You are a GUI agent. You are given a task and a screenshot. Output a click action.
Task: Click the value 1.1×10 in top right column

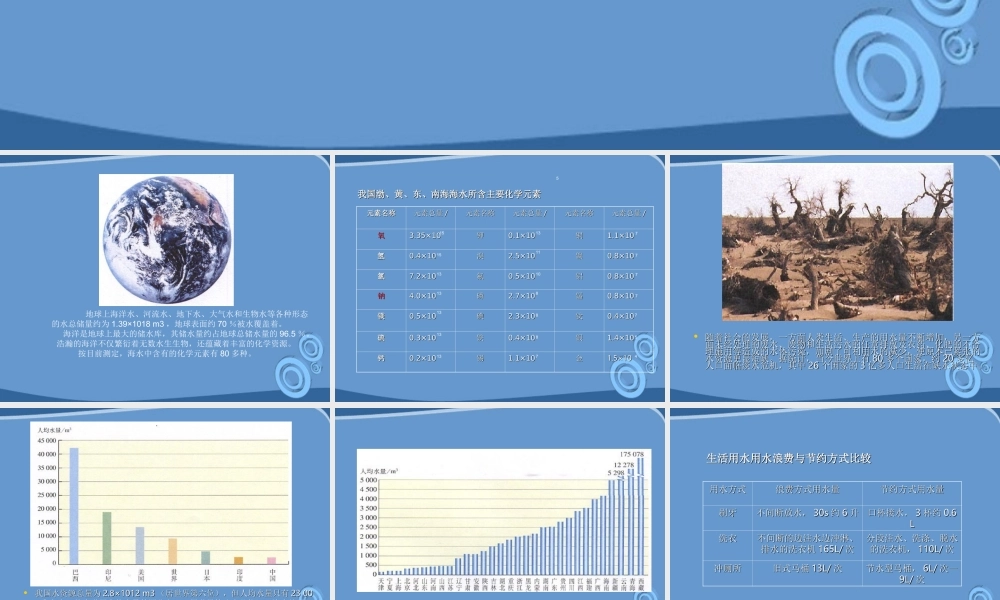coord(622,235)
